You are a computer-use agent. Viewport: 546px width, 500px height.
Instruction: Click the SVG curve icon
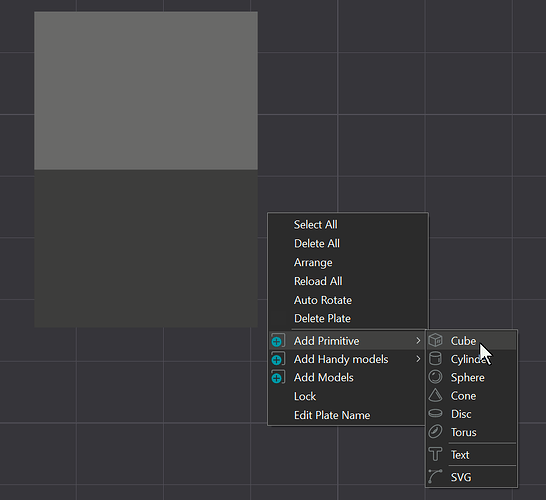click(435, 477)
